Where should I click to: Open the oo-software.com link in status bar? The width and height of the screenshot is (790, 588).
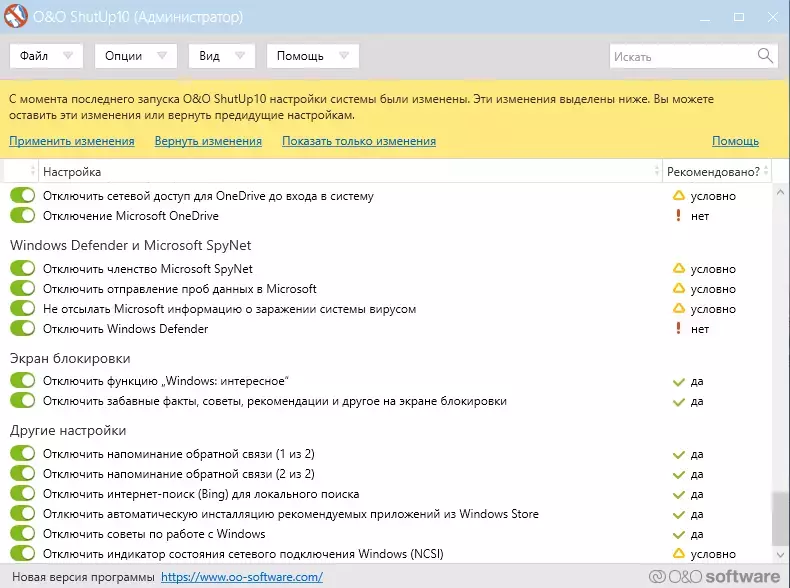pyautogui.click(x=242, y=576)
